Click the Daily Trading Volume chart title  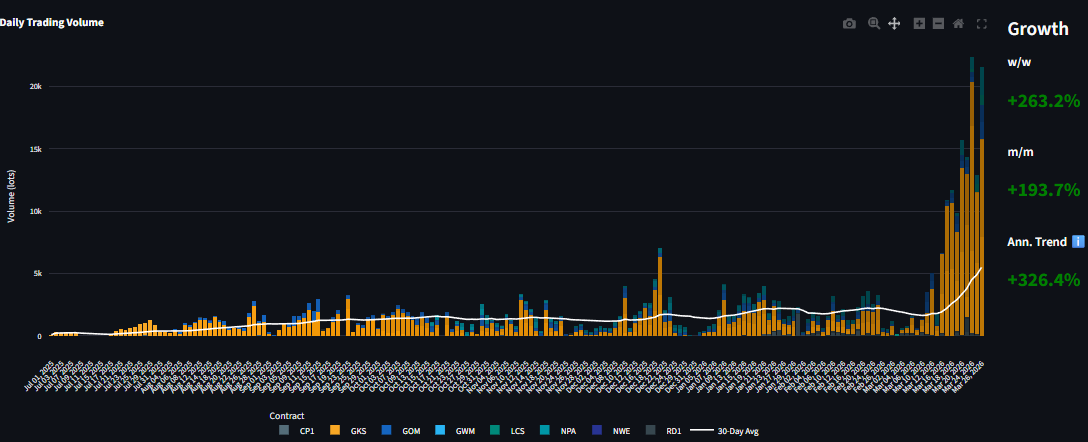click(51, 22)
